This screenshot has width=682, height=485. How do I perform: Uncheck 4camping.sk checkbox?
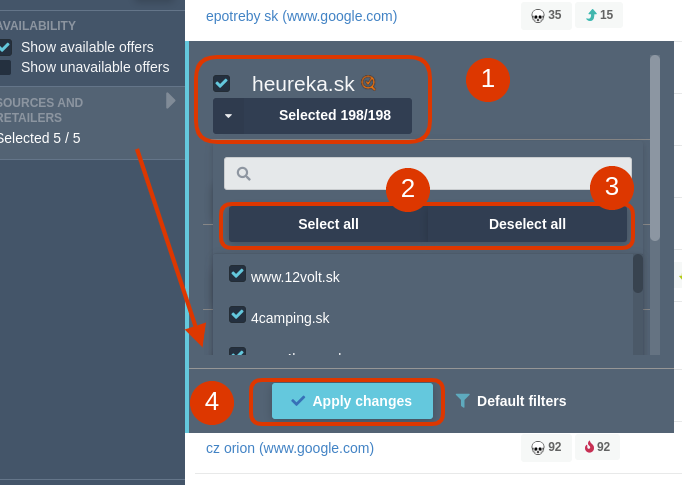tap(237, 315)
